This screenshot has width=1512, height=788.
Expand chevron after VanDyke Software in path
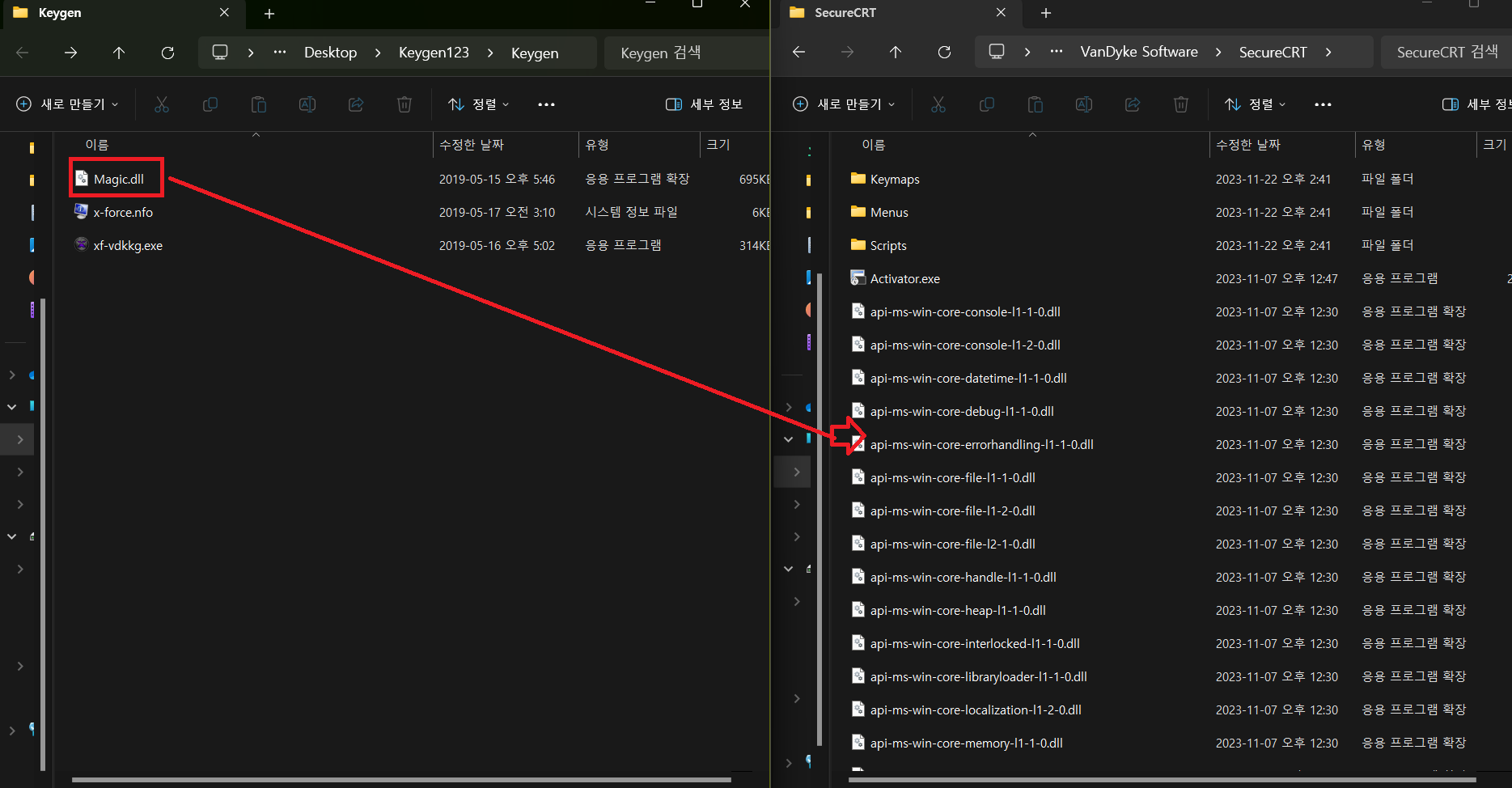pos(1218,53)
